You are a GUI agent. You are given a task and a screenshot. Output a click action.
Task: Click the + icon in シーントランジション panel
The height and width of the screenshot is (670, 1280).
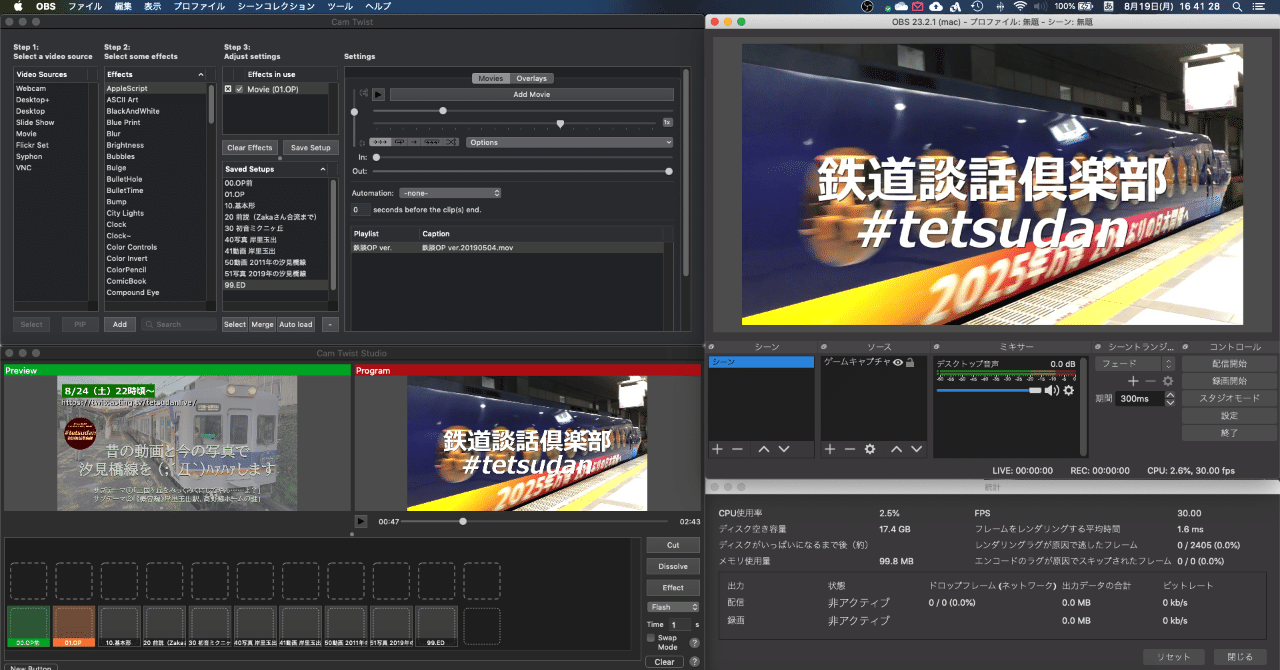(1134, 381)
